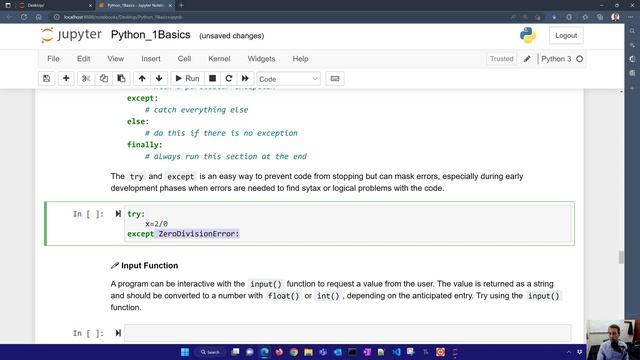Insert a cell below with the plus icon

[66, 78]
